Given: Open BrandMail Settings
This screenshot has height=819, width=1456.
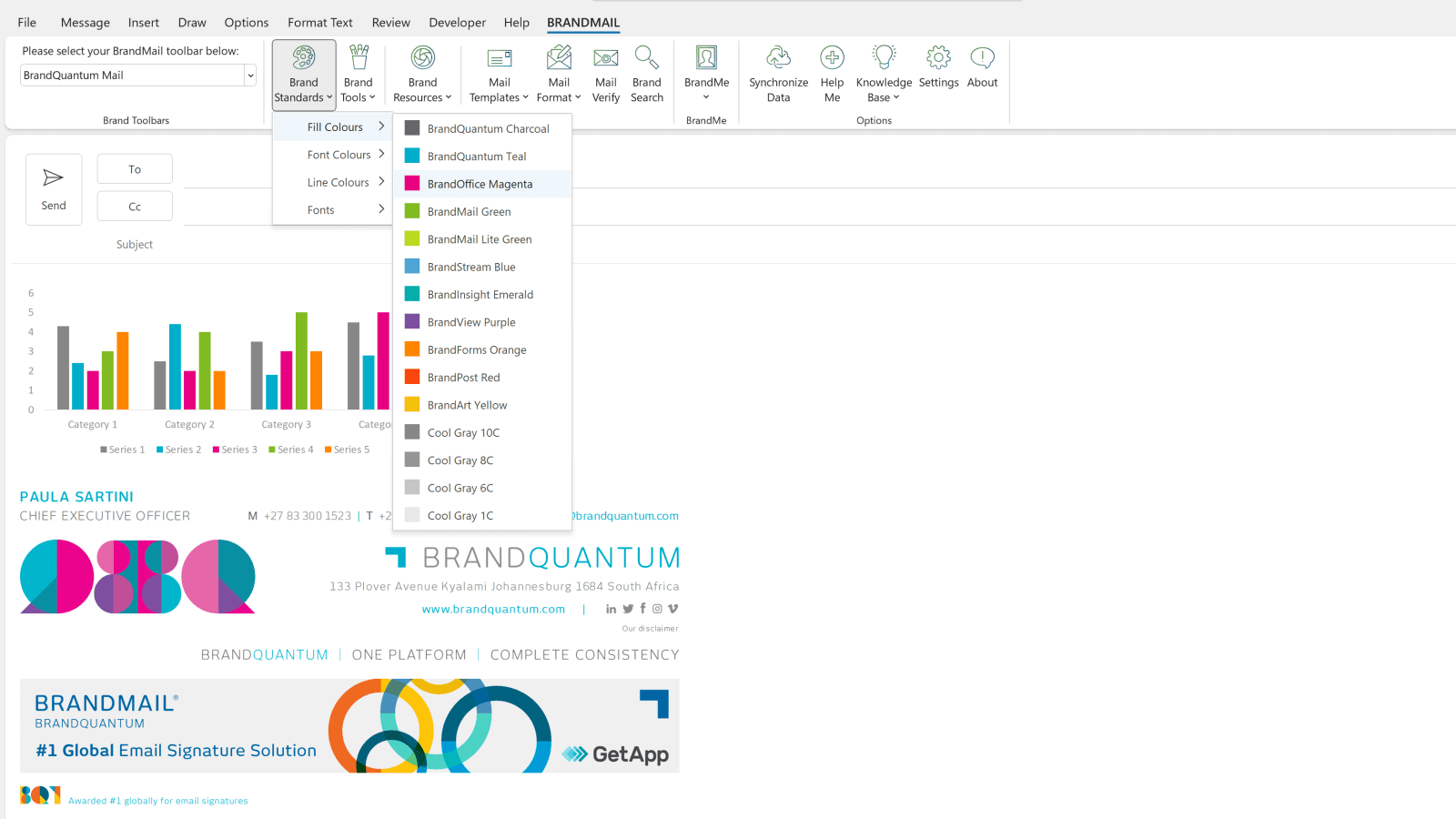Looking at the screenshot, I should coord(938,67).
